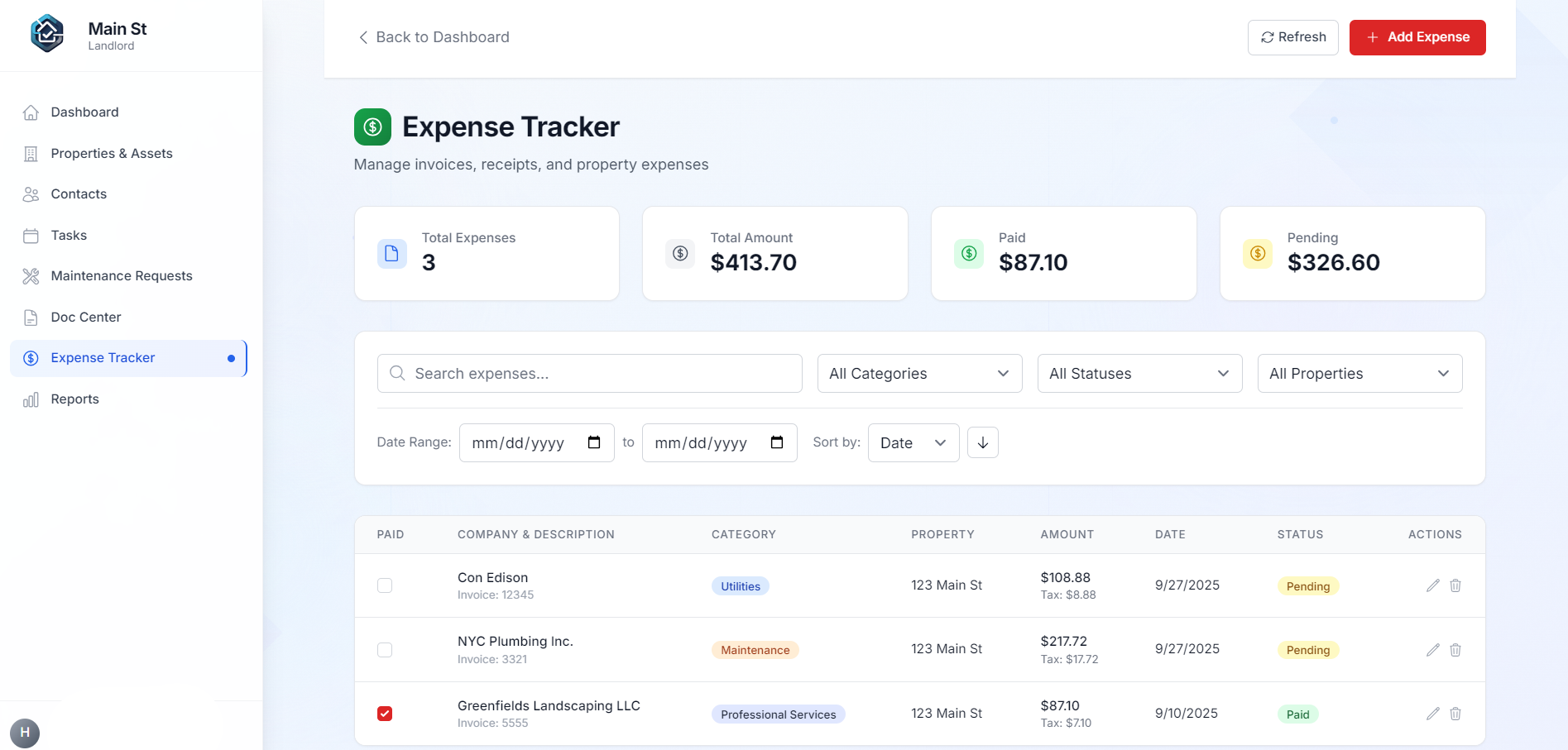This screenshot has width=1568, height=750.
Task: Click the AMOUNT column header
Action: [x=1067, y=534]
